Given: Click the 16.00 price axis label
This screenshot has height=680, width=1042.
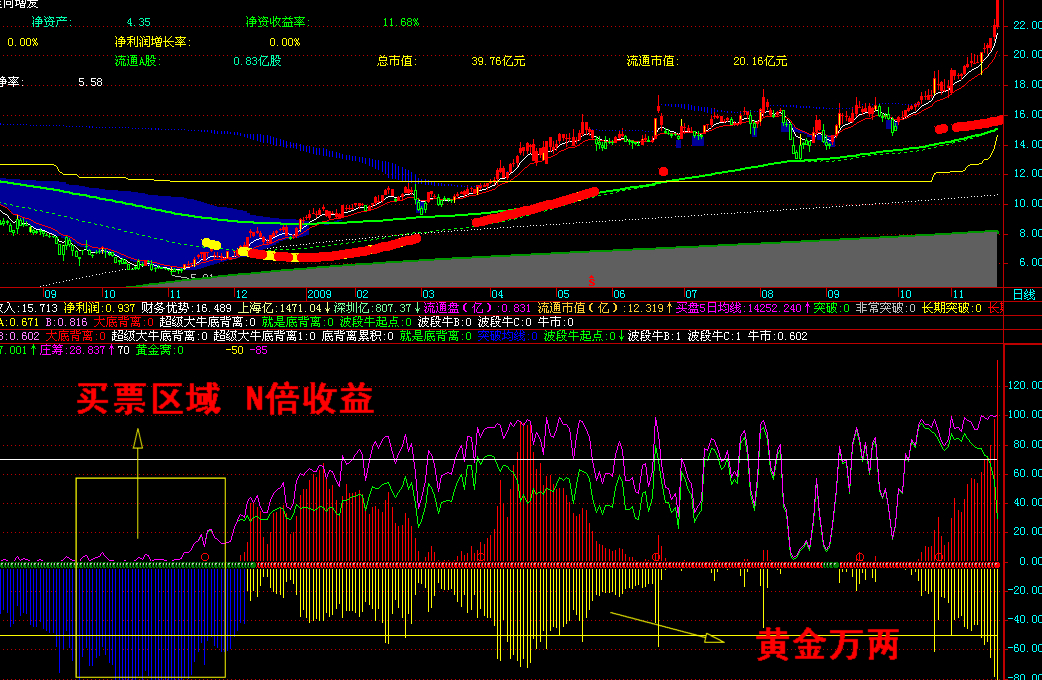Looking at the screenshot, I should (x=1027, y=114).
